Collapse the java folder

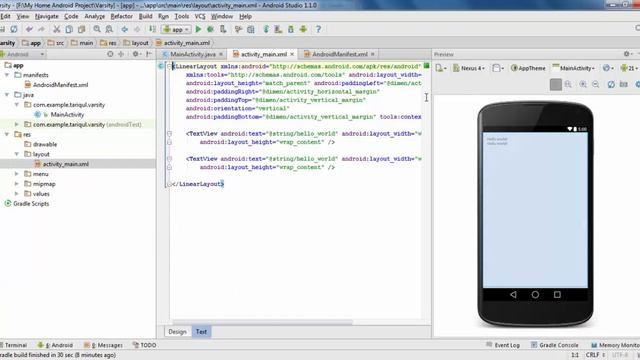(7, 95)
